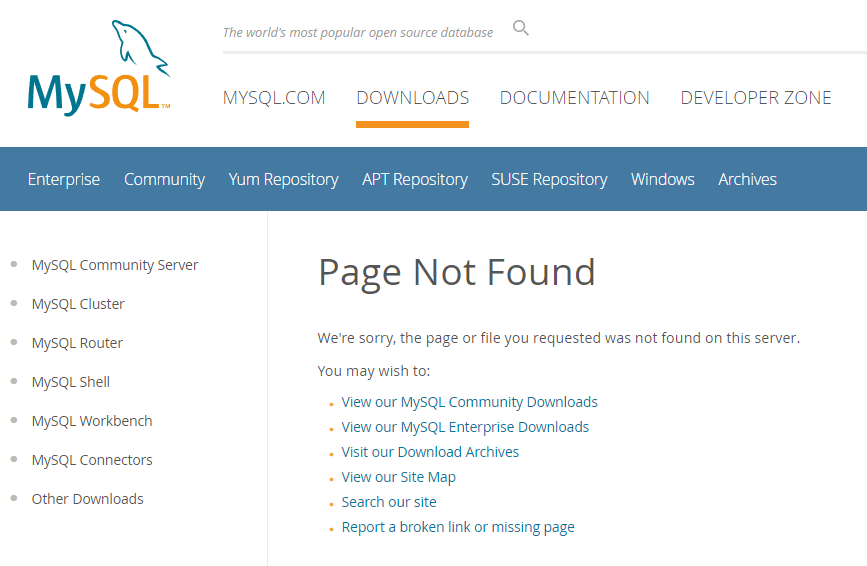Open the View our Site Map link
This screenshot has width=867, height=566.
tap(399, 477)
